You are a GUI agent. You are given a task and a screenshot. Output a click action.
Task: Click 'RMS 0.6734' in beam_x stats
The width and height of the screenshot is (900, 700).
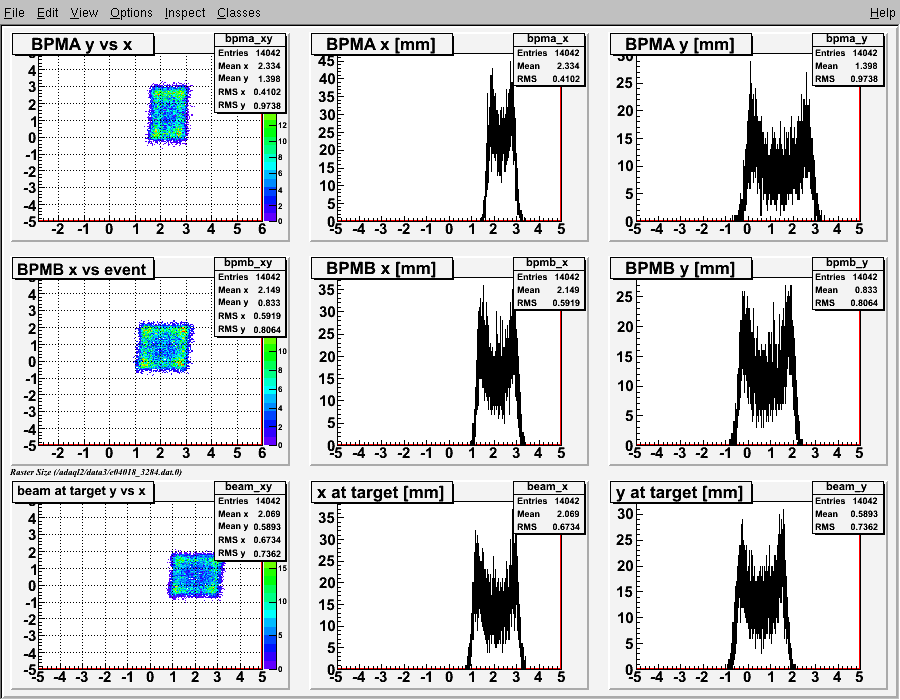[x=548, y=527]
